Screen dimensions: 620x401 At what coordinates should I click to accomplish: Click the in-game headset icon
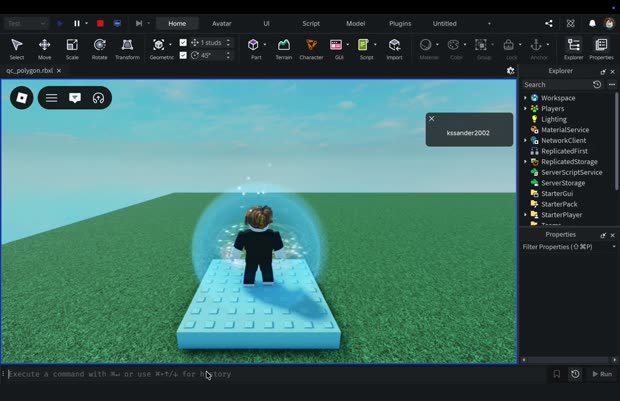(x=98, y=98)
